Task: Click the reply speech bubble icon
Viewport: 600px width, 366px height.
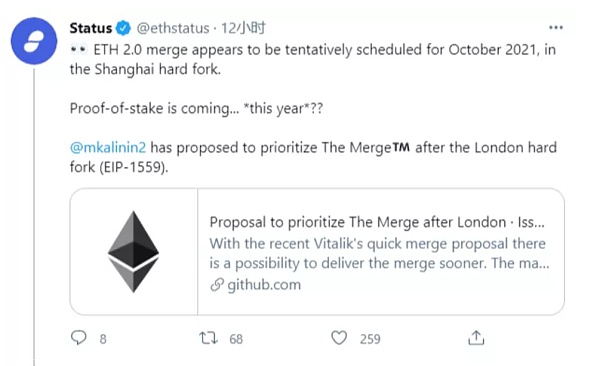Action: tap(79, 338)
